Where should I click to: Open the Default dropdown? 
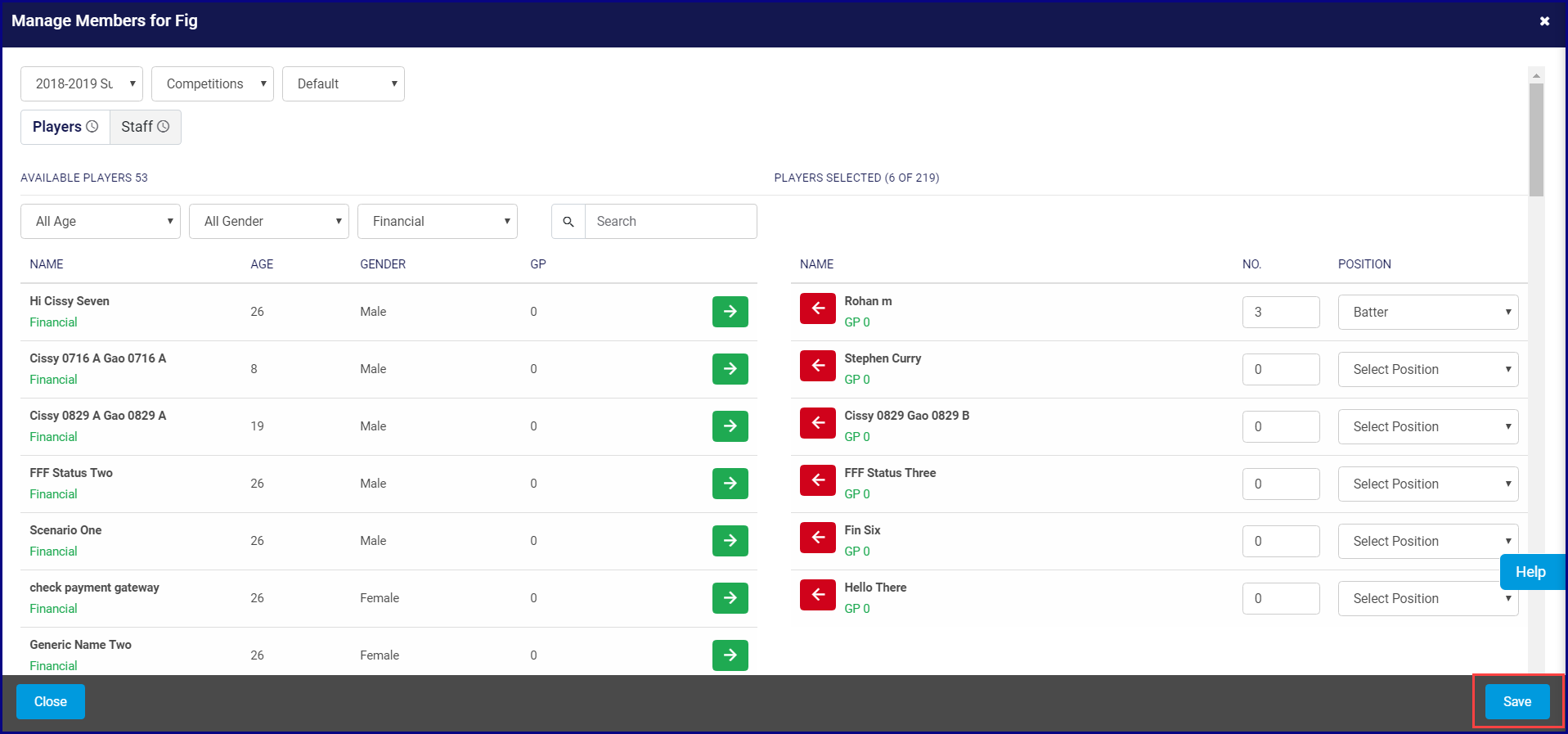[x=344, y=84]
